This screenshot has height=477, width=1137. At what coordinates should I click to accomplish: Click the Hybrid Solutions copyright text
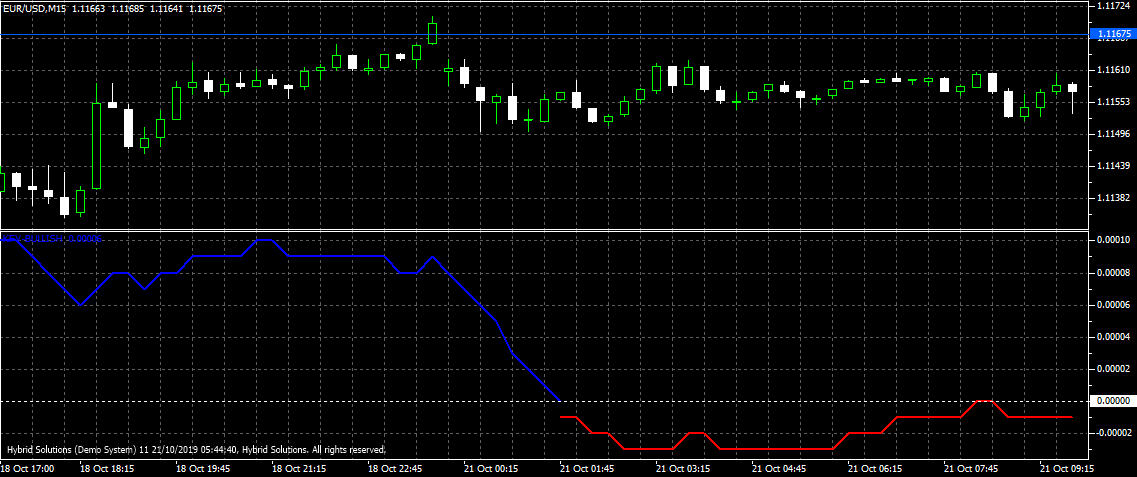[195, 450]
